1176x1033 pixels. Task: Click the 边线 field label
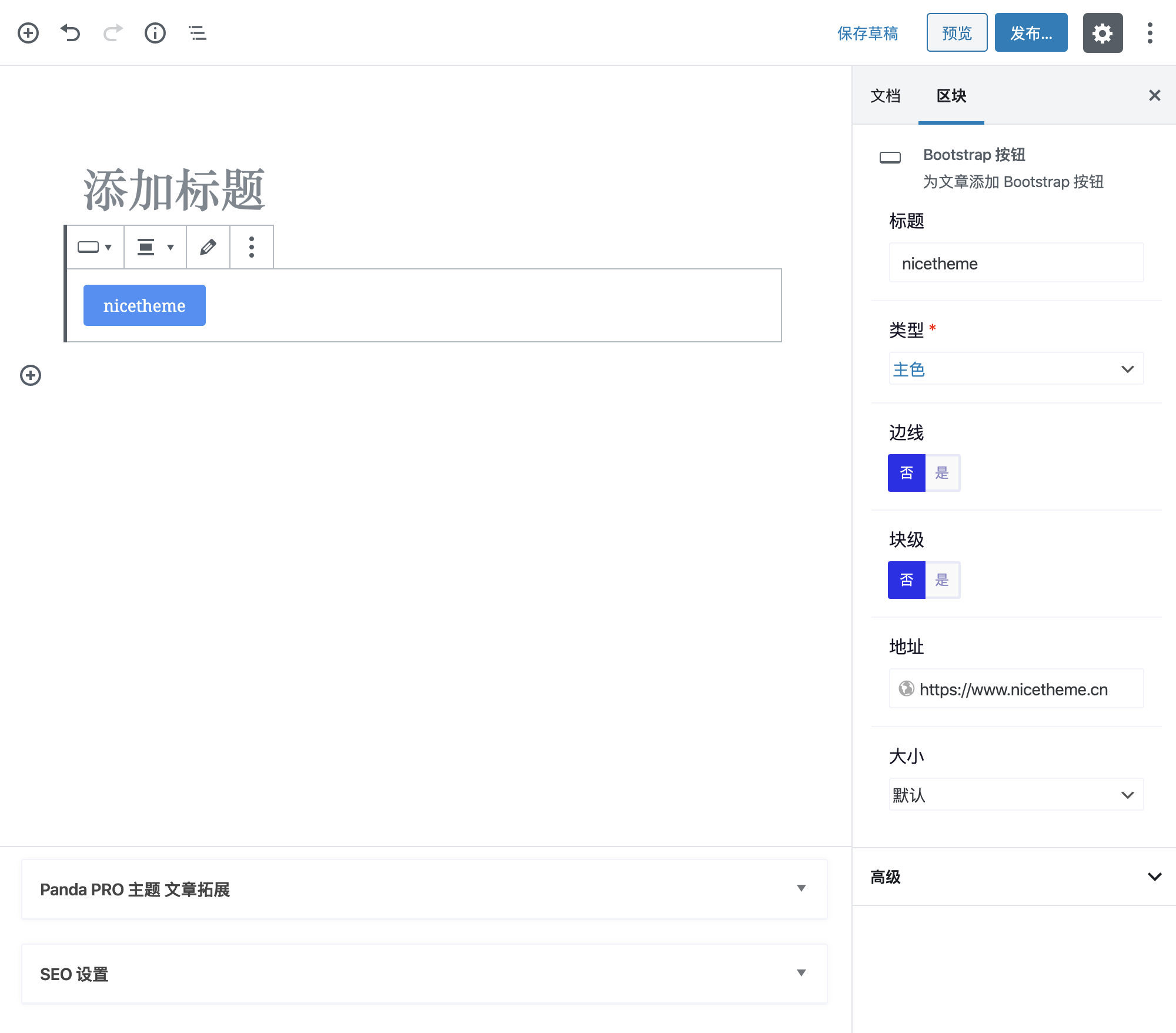click(907, 432)
